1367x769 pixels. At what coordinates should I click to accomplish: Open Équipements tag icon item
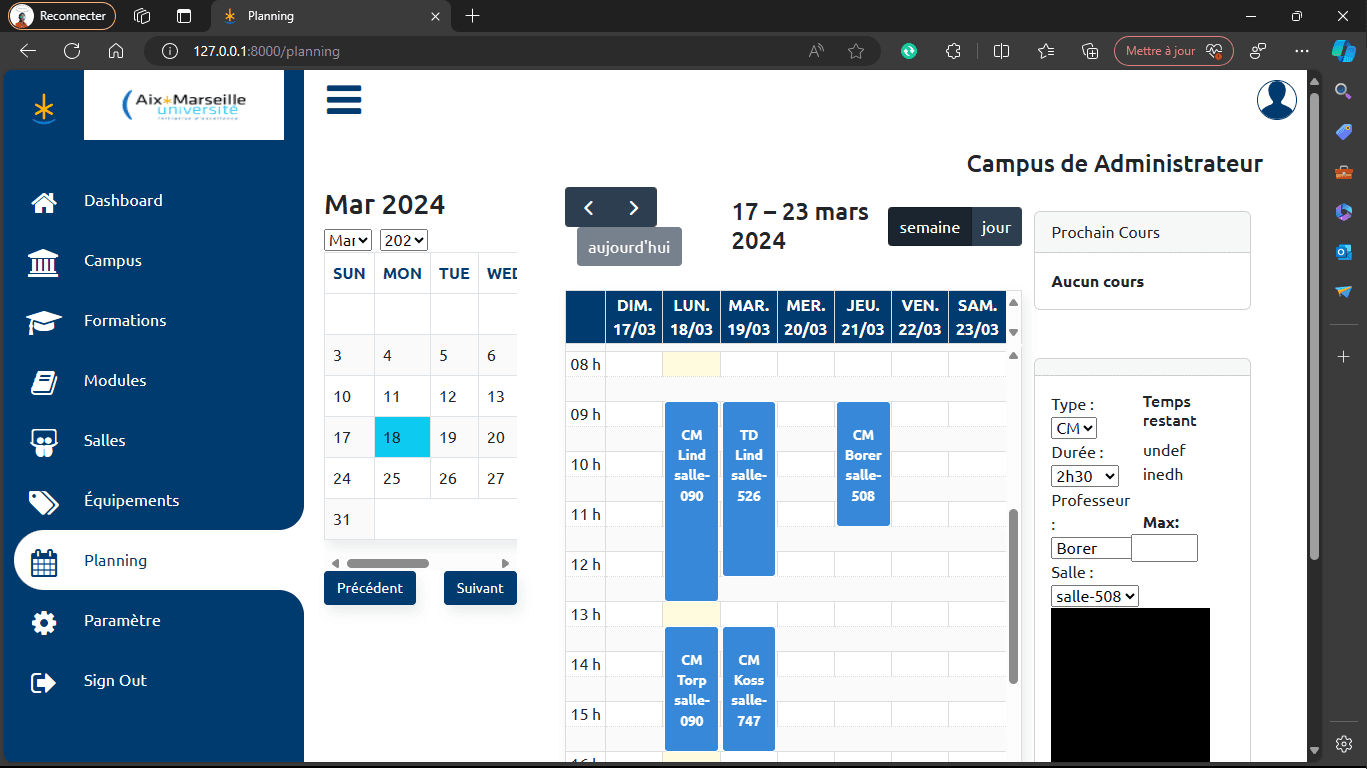[x=44, y=501]
